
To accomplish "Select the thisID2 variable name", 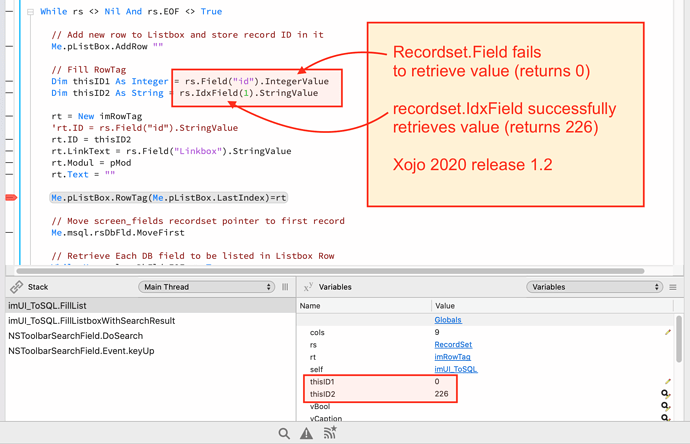I will pyautogui.click(x=323, y=394).
